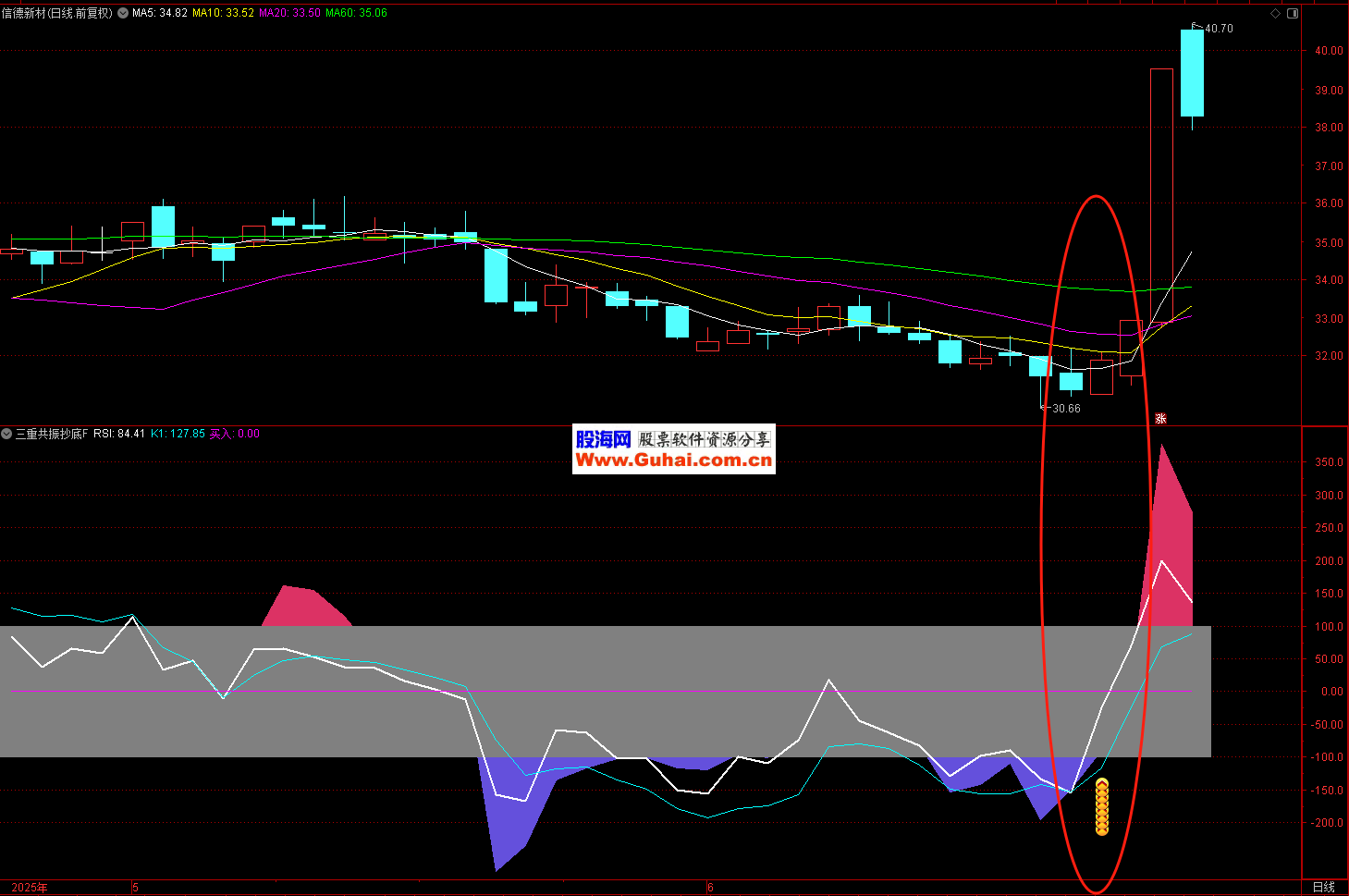This screenshot has width=1349, height=896.
Task: Select the MA5: 34.82 indicator label
Action: (160, 13)
